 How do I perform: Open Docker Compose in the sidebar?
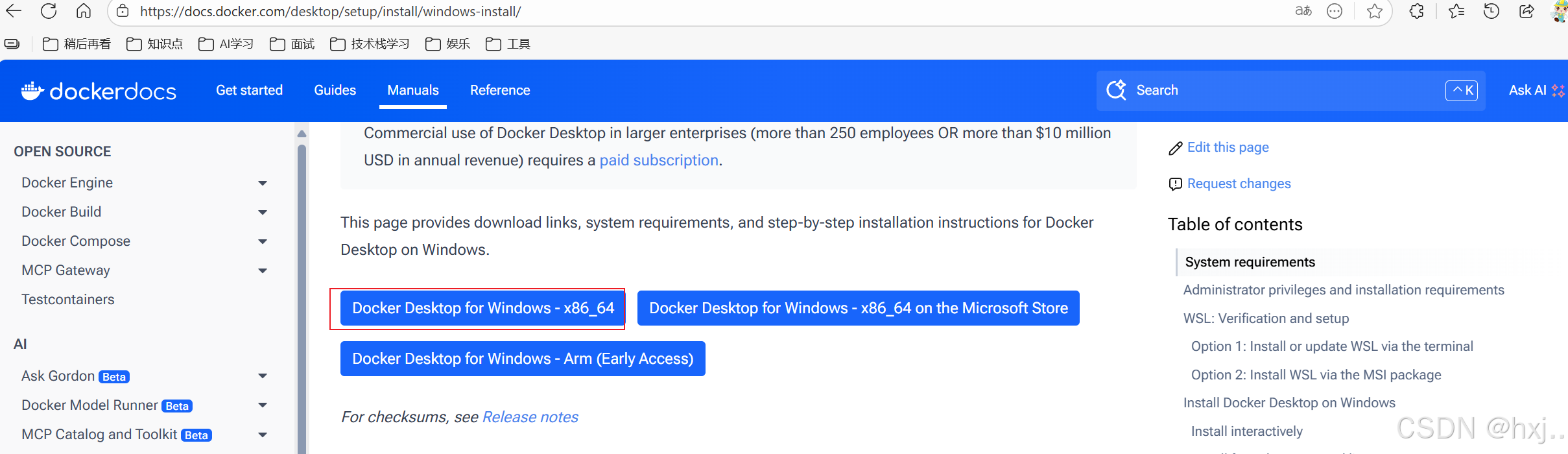tap(76, 241)
